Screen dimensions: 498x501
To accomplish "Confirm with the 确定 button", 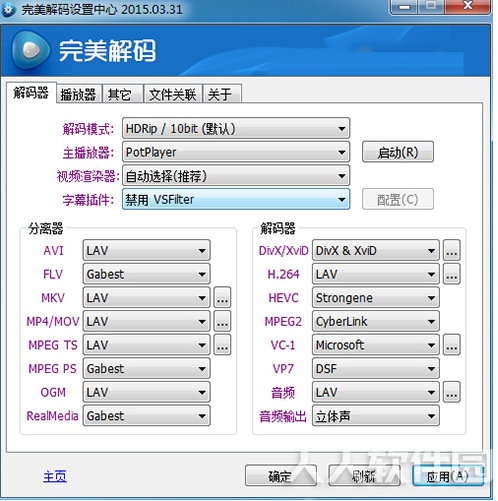I will (281, 475).
